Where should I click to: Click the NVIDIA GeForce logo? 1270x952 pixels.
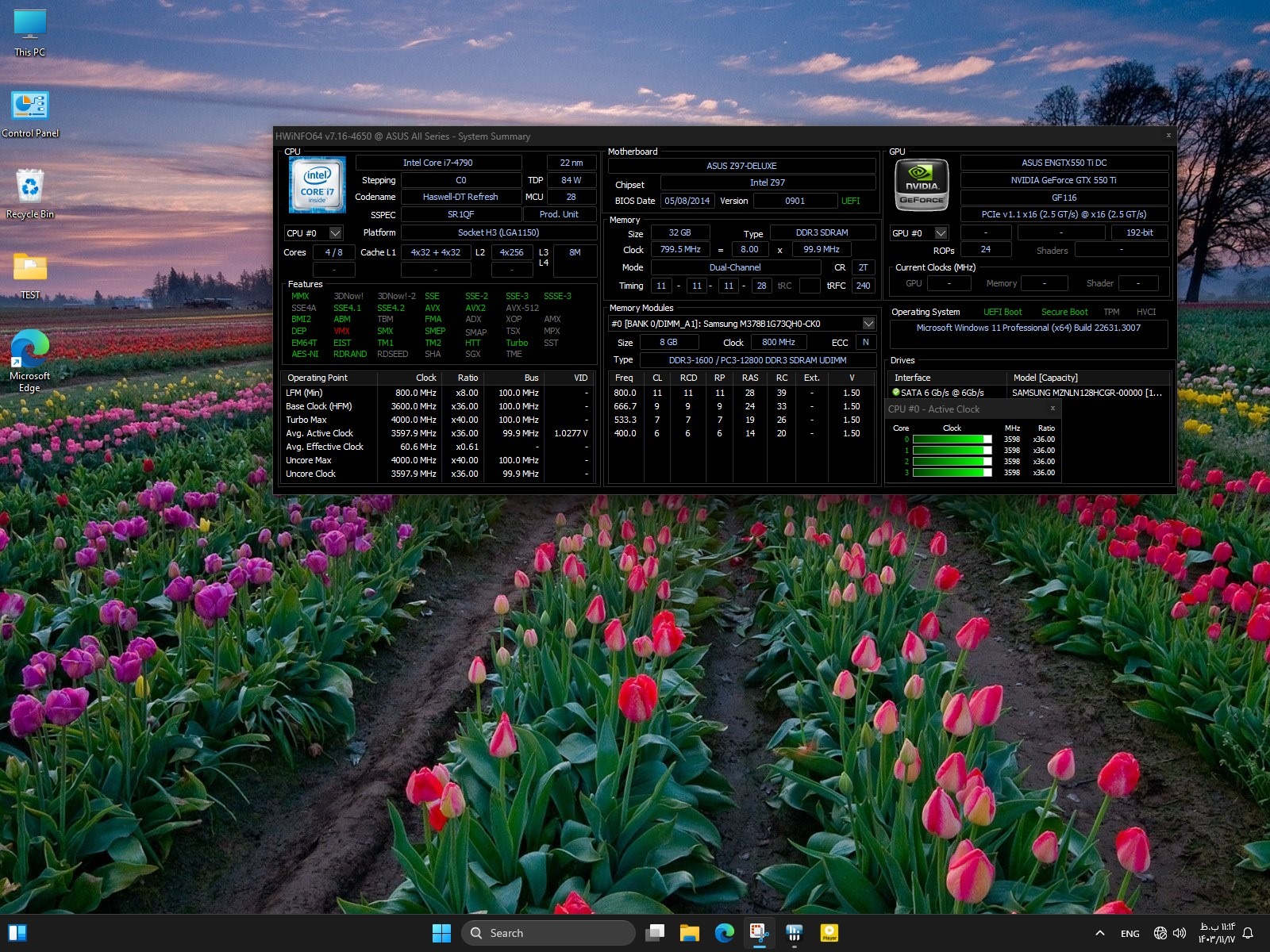pyautogui.click(x=922, y=185)
